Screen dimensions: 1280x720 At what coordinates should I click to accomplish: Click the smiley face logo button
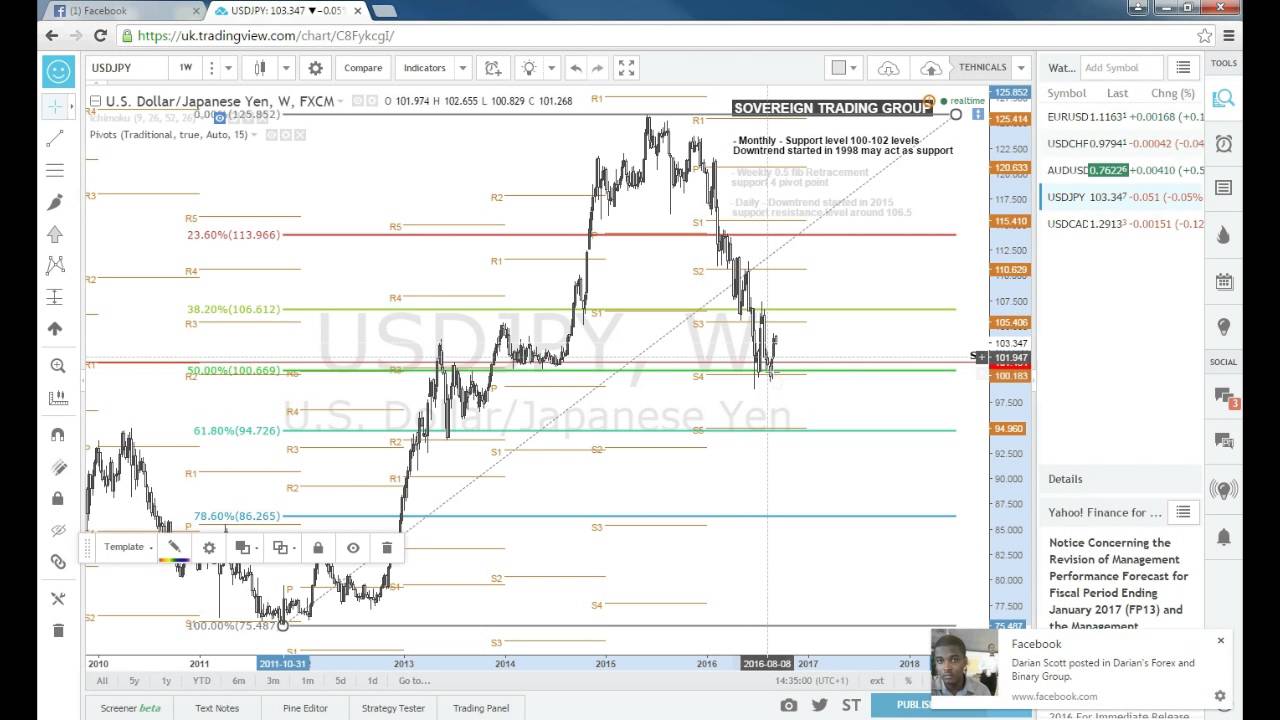(x=58, y=71)
